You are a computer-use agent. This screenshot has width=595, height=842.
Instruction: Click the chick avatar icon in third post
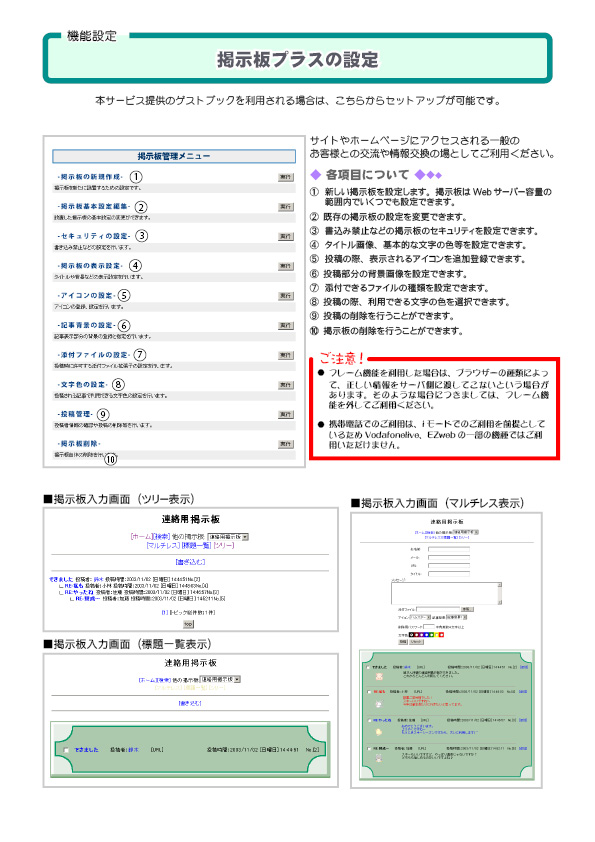(x=379, y=732)
